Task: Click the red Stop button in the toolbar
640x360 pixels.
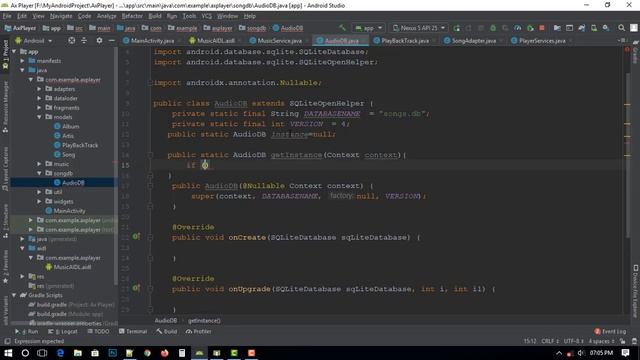Action: point(542,28)
